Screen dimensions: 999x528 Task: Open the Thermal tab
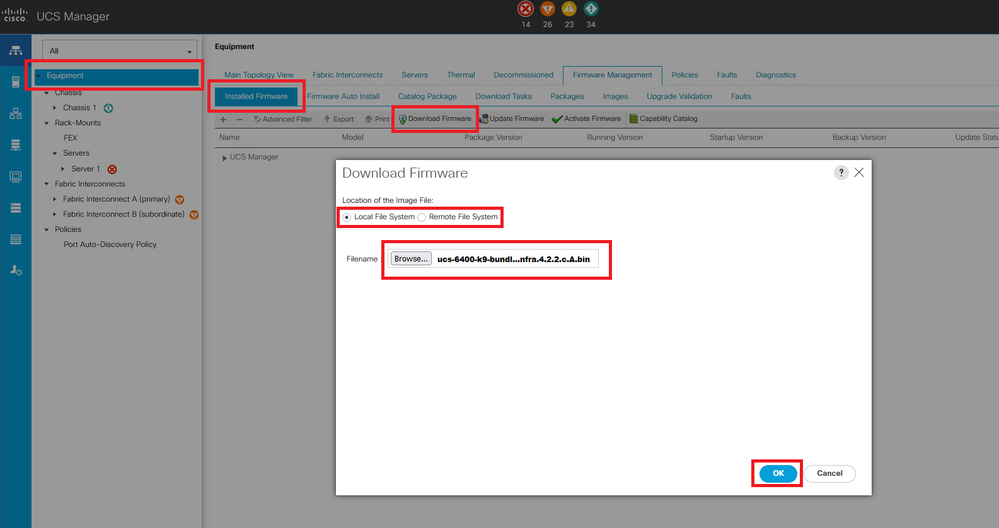tap(461, 75)
